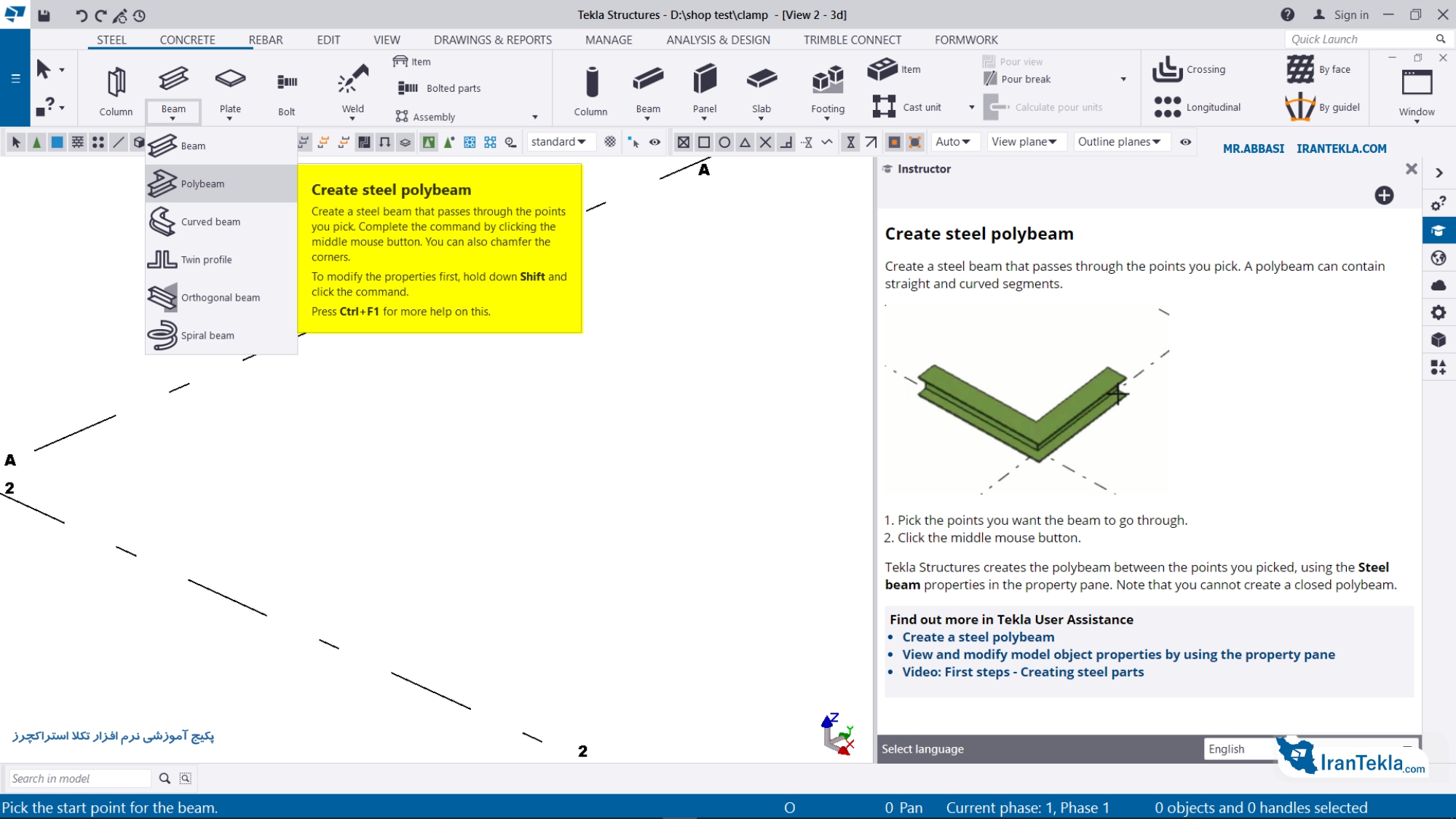
Task: Click the Redo arrow icon
Action: coord(100,15)
